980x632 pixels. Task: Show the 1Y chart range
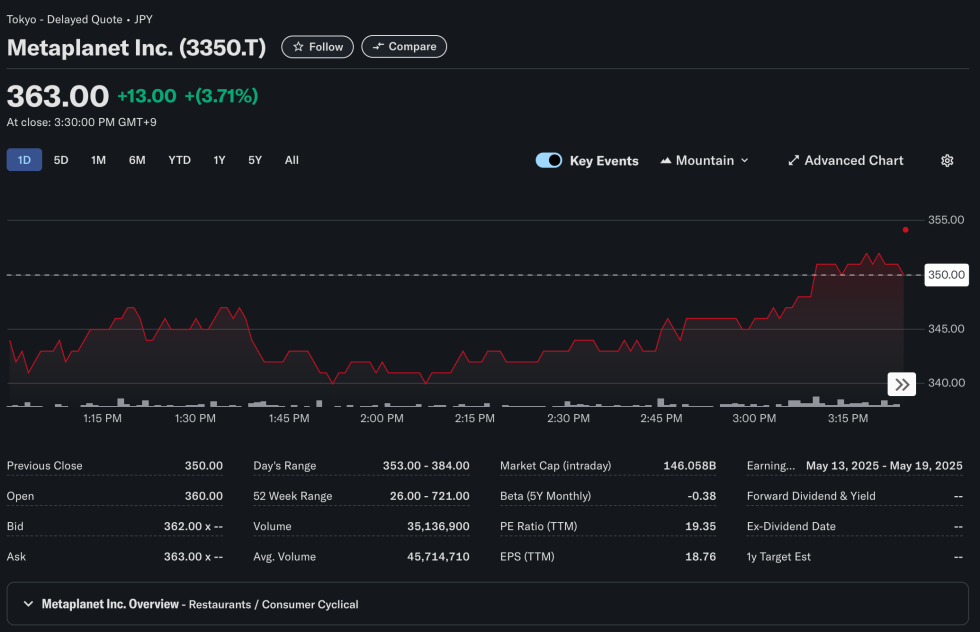[x=219, y=160]
